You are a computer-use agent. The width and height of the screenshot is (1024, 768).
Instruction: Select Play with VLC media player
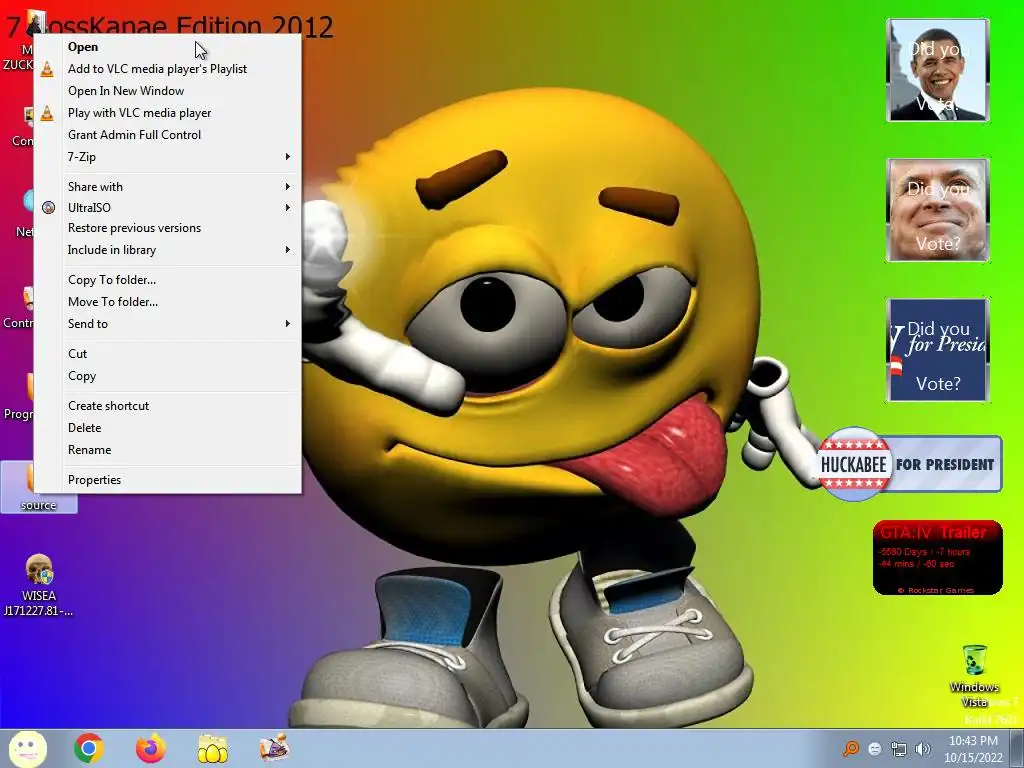[x=168, y=113]
